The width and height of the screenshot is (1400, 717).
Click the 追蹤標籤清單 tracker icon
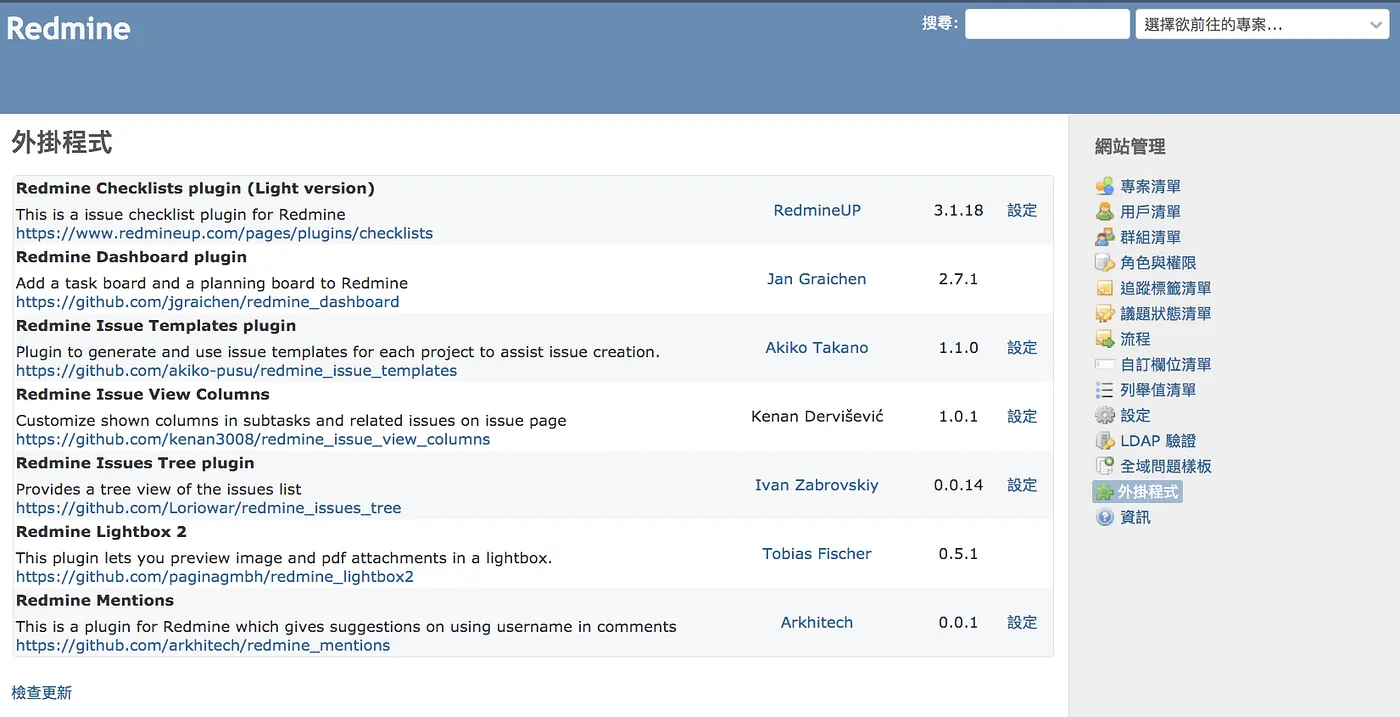click(x=1104, y=288)
